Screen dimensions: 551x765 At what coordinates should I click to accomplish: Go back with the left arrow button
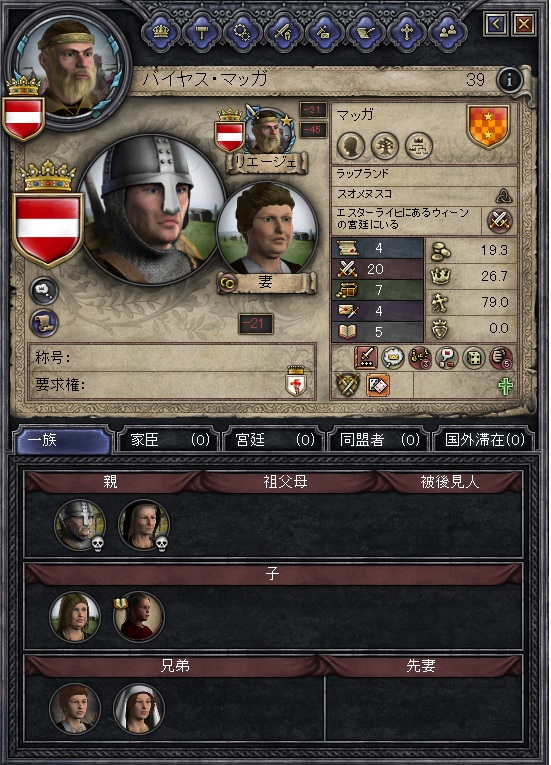coord(495,24)
